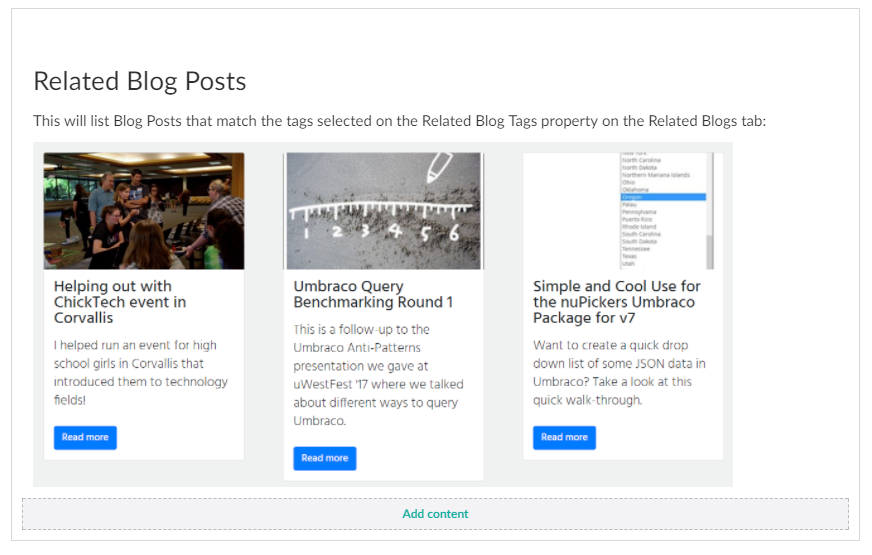Click Read more on Umbraco Query Benchmarking card
The width and height of the screenshot is (872, 555).
[x=325, y=458]
